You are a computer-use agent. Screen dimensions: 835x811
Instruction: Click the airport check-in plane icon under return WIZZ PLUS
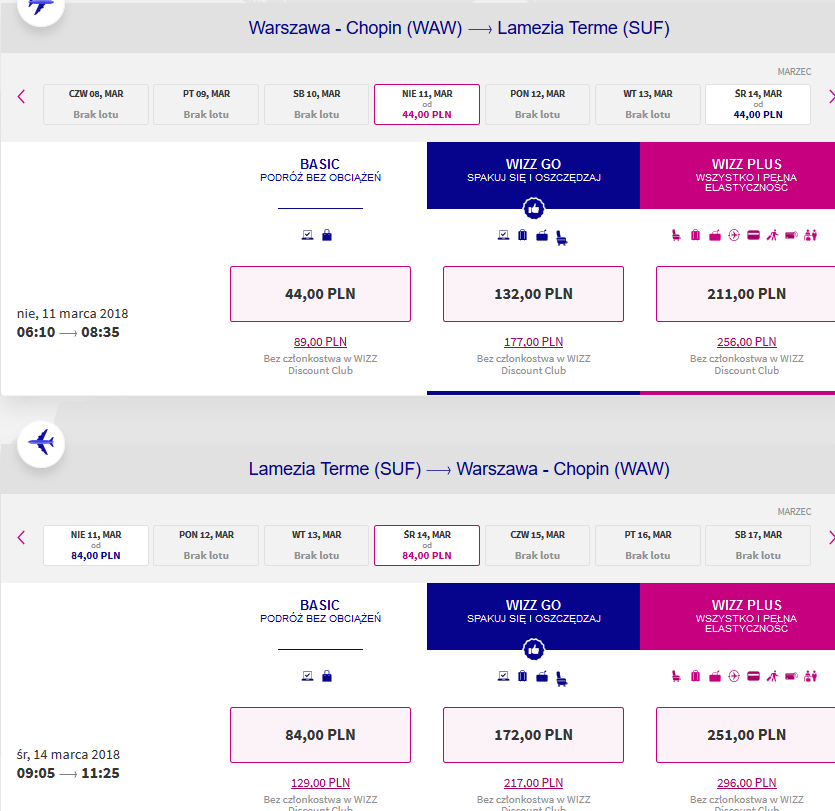(734, 676)
